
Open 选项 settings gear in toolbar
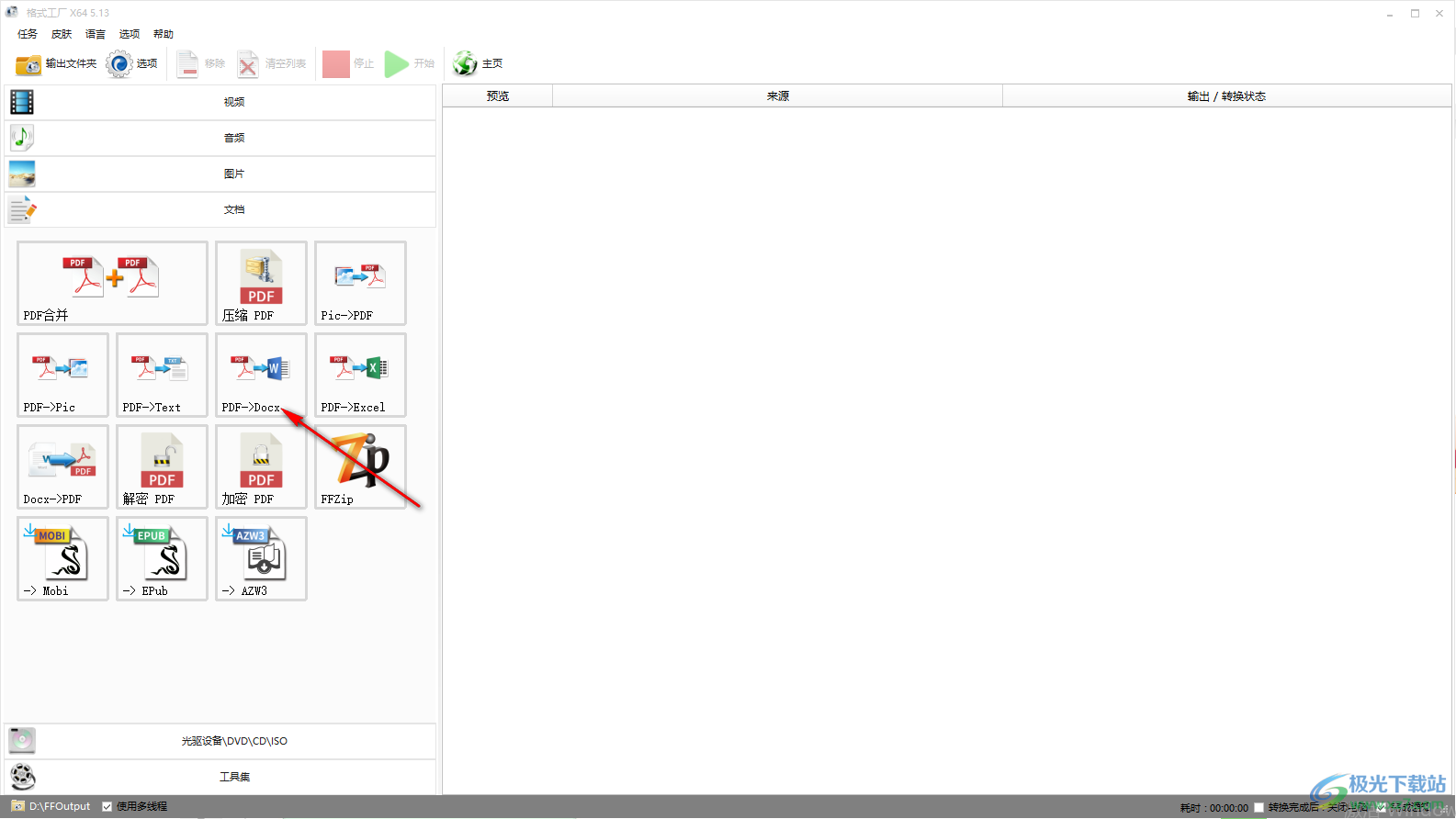pyautogui.click(x=132, y=63)
